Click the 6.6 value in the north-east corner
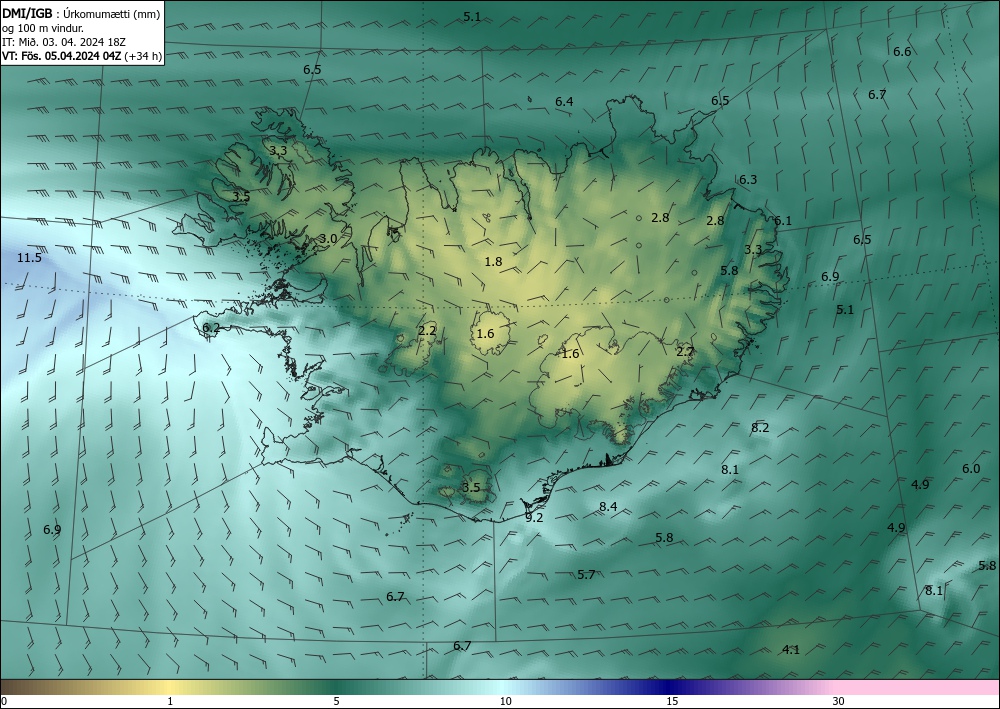The image size is (1000, 709). (902, 52)
